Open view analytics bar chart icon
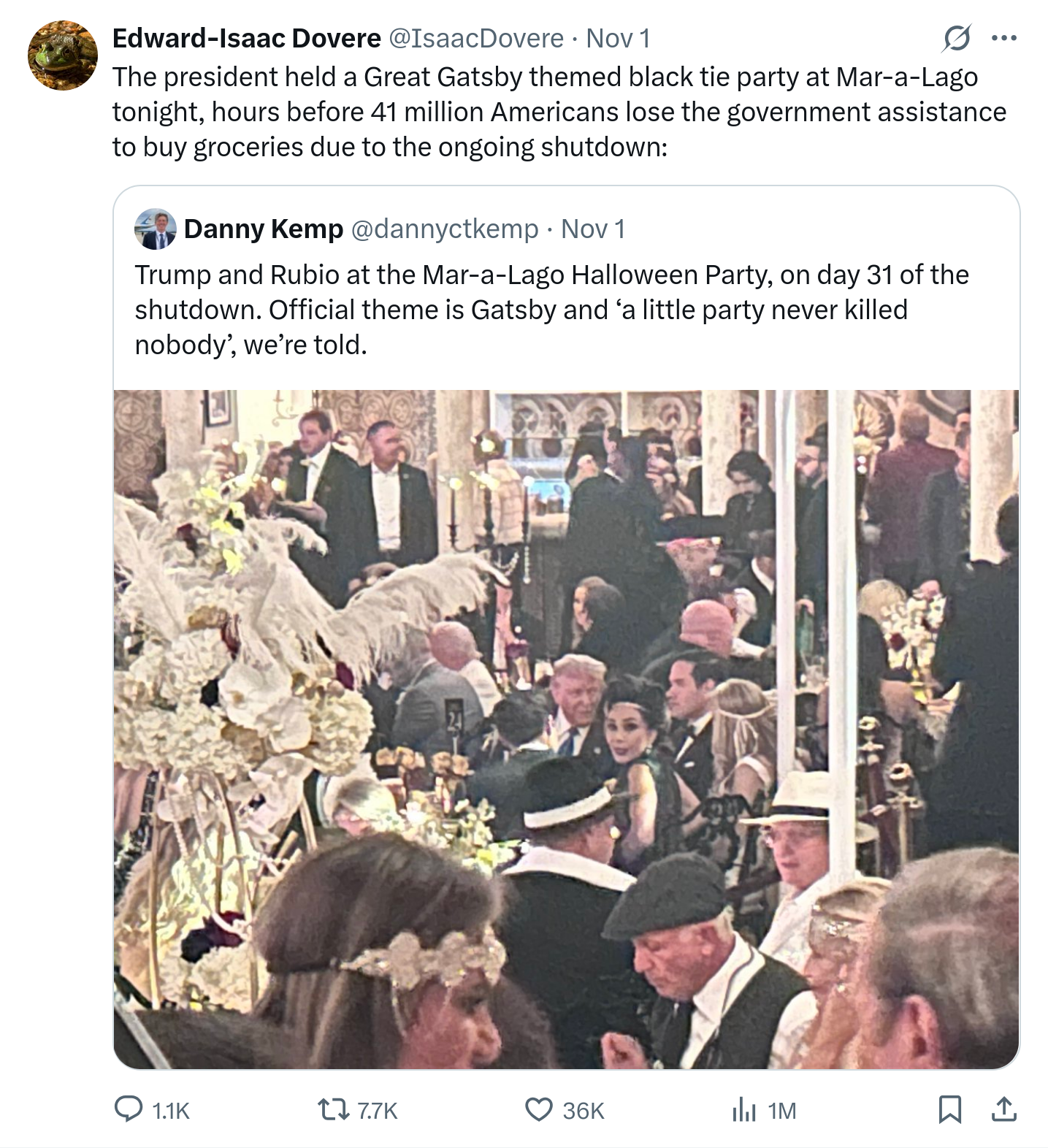Viewport: 1048px width, 1148px height. (743, 1110)
